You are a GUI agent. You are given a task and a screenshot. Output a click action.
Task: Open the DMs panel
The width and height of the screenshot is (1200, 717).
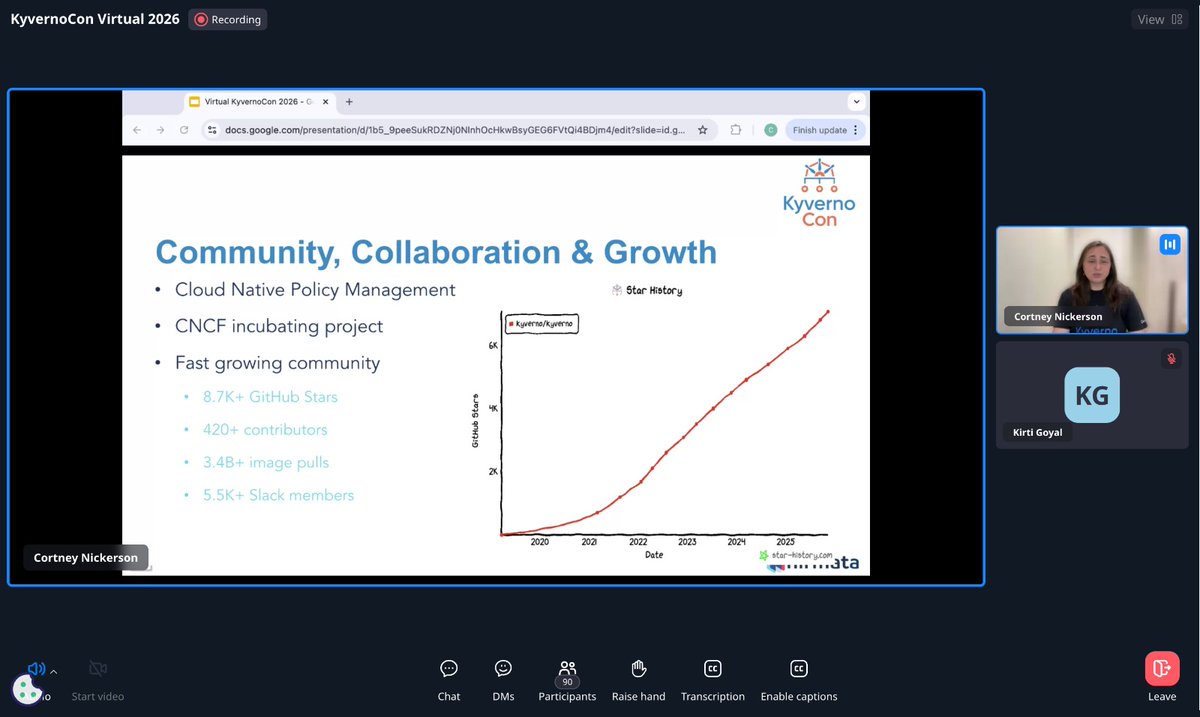503,680
